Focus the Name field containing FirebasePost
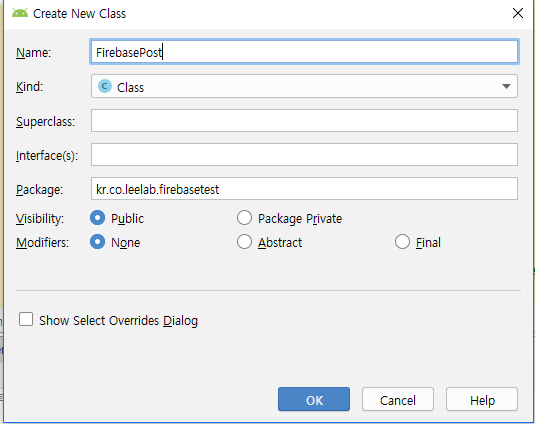The image size is (535, 424). pos(304,52)
